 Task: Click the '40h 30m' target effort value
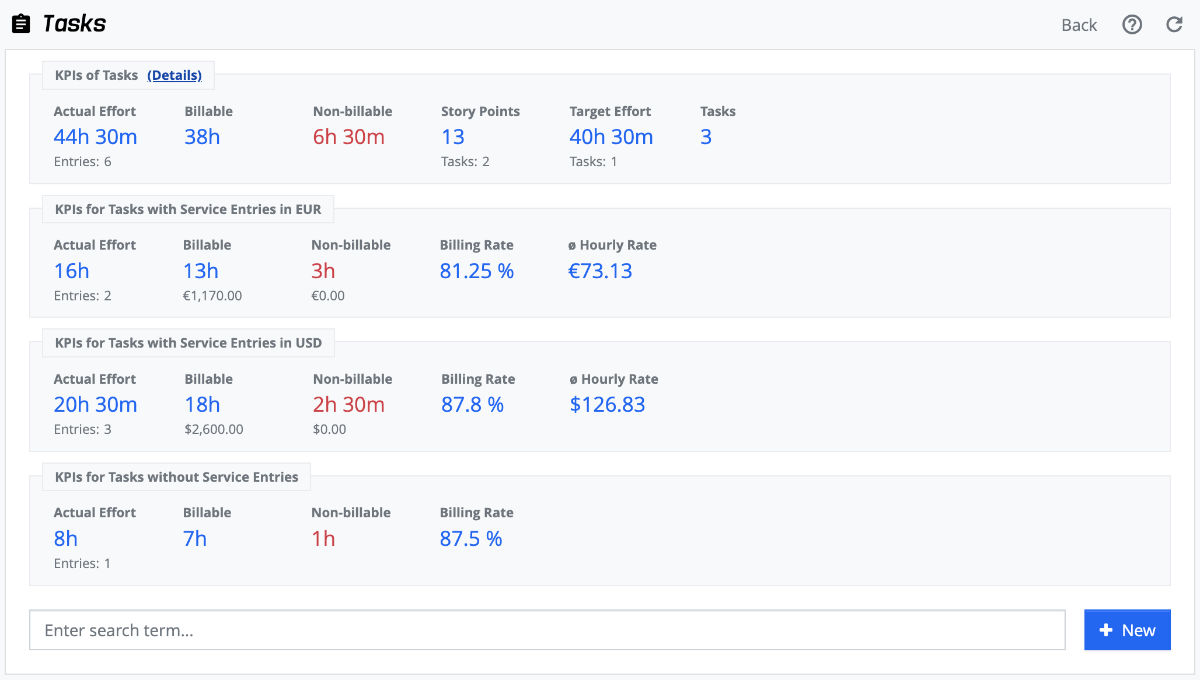(x=611, y=137)
